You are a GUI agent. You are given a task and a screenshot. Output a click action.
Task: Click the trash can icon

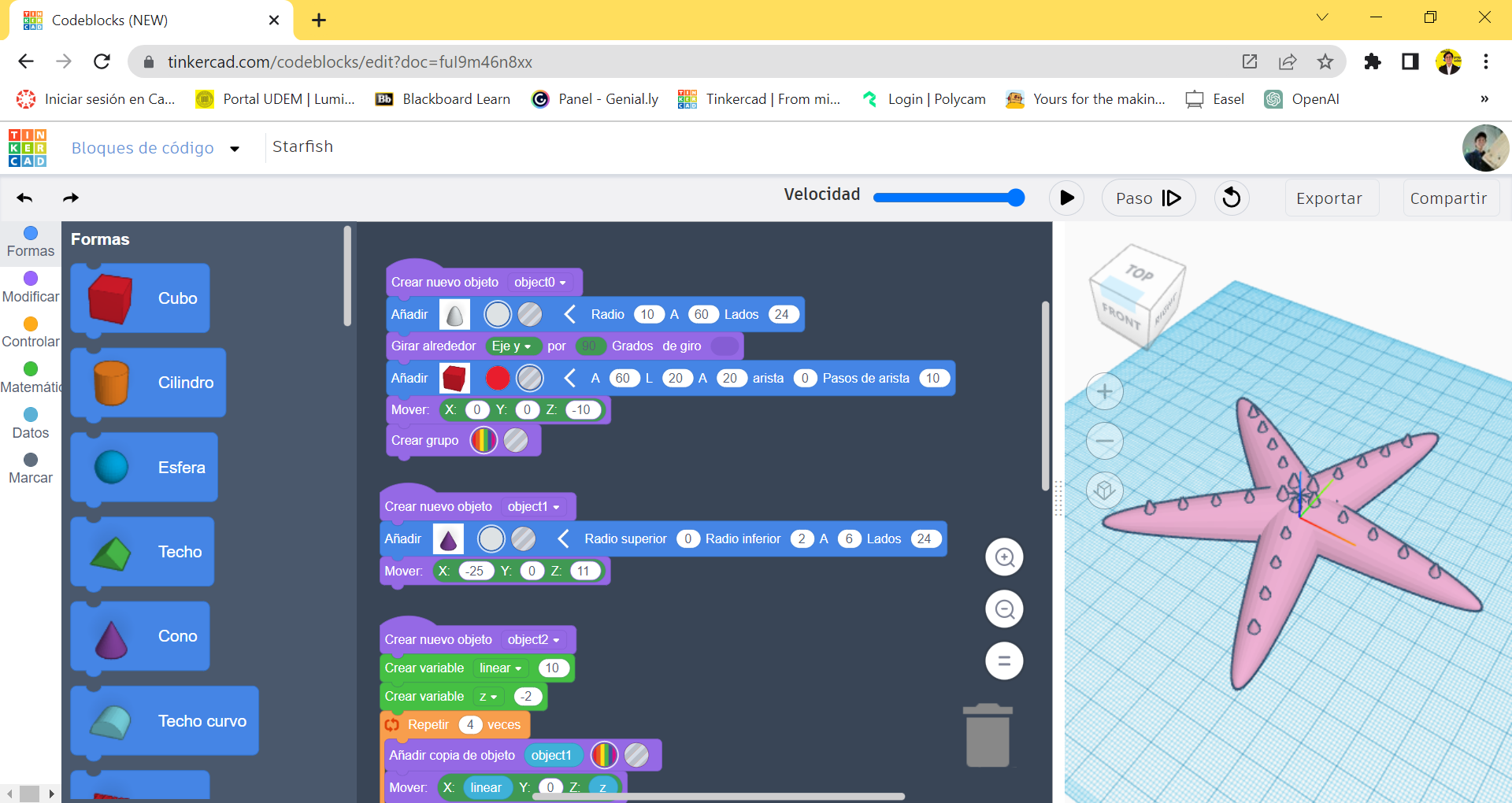tap(988, 735)
